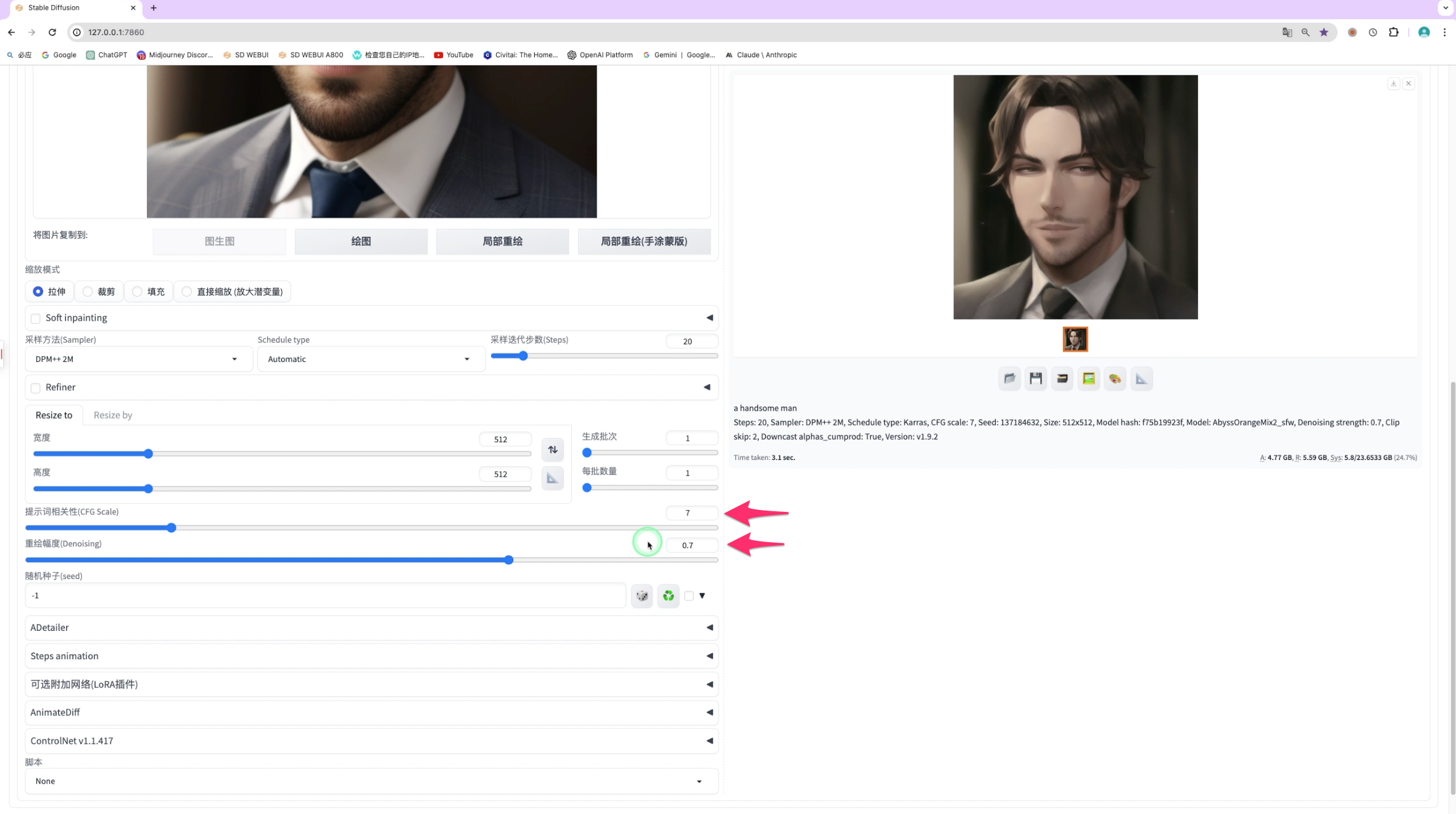Open Midjourney Discord bookmark
Image resolution: width=1456 pixels, height=814 pixels.
coord(175,55)
